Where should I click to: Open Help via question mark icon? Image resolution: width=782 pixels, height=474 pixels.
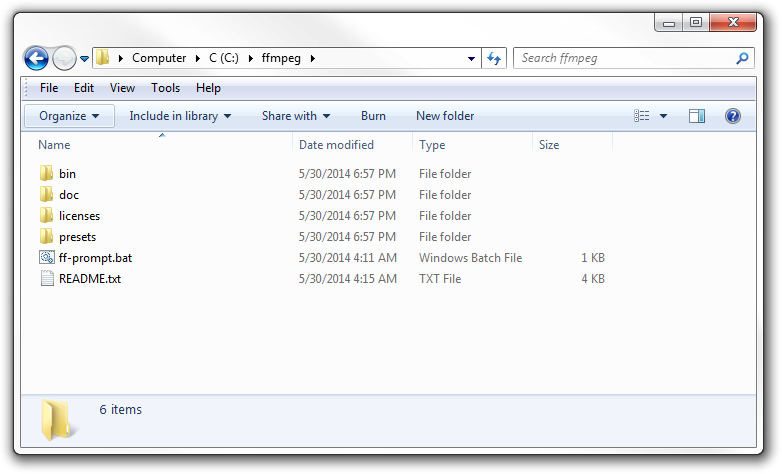point(733,116)
